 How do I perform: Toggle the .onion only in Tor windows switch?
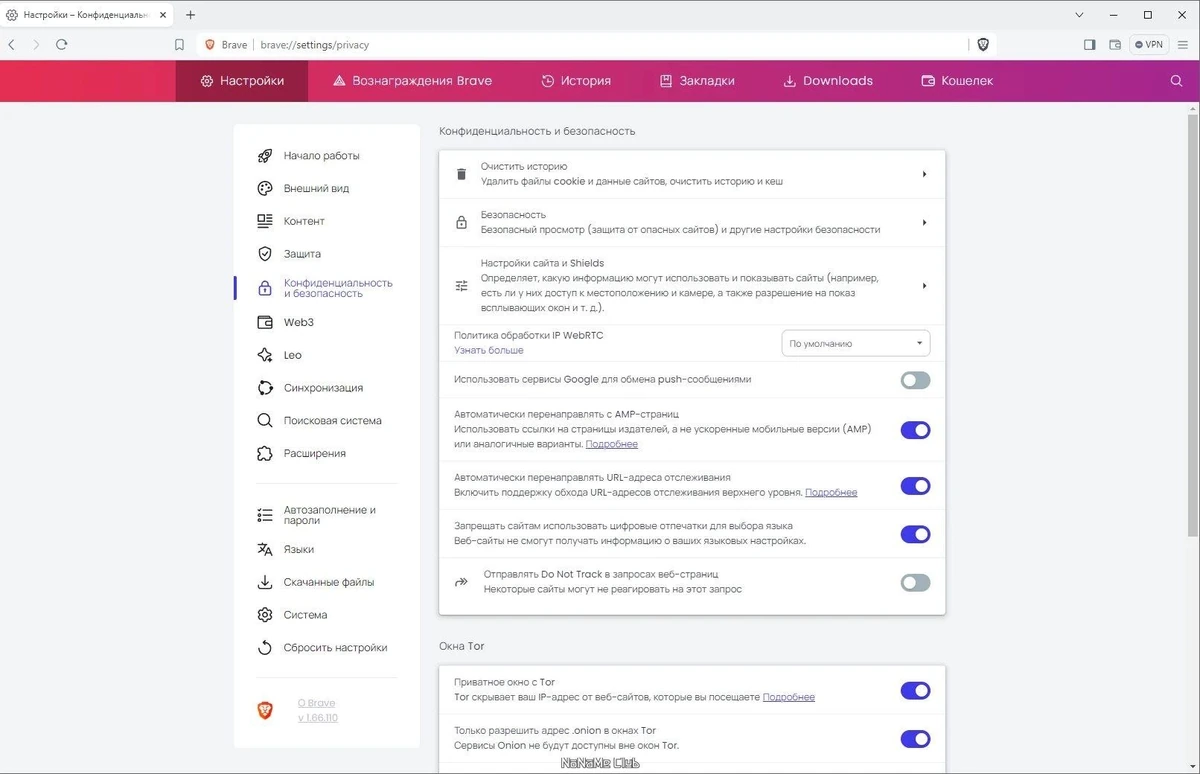click(x=915, y=739)
